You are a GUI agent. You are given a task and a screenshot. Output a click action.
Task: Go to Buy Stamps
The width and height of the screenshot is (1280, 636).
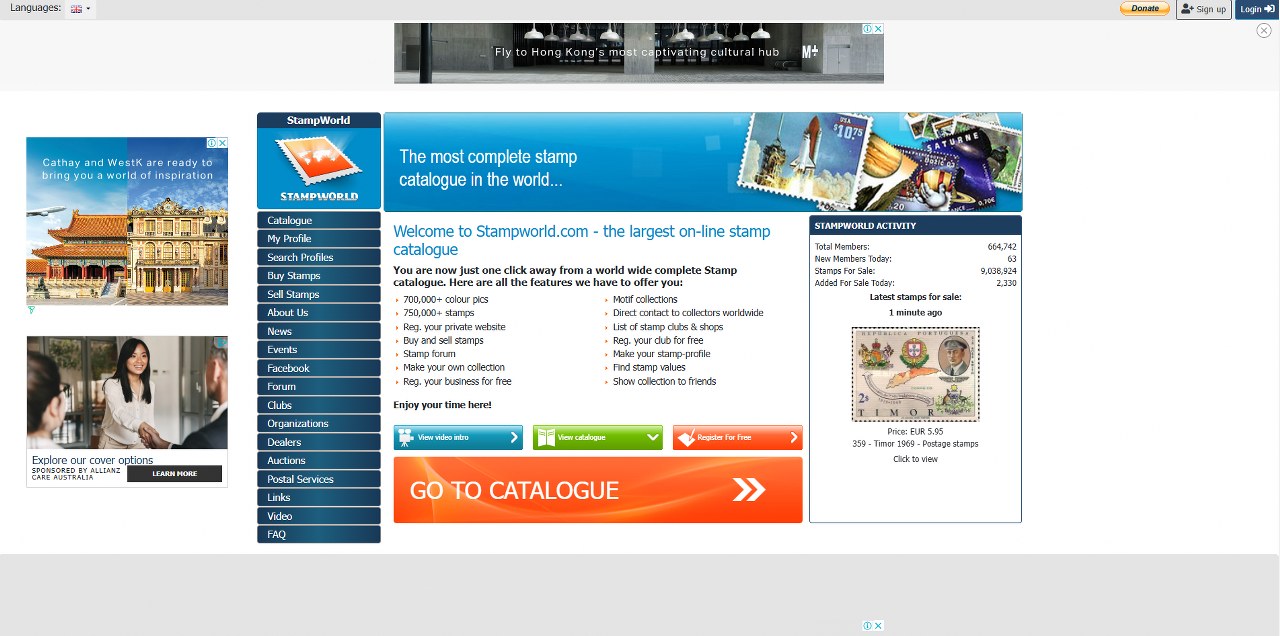click(319, 276)
